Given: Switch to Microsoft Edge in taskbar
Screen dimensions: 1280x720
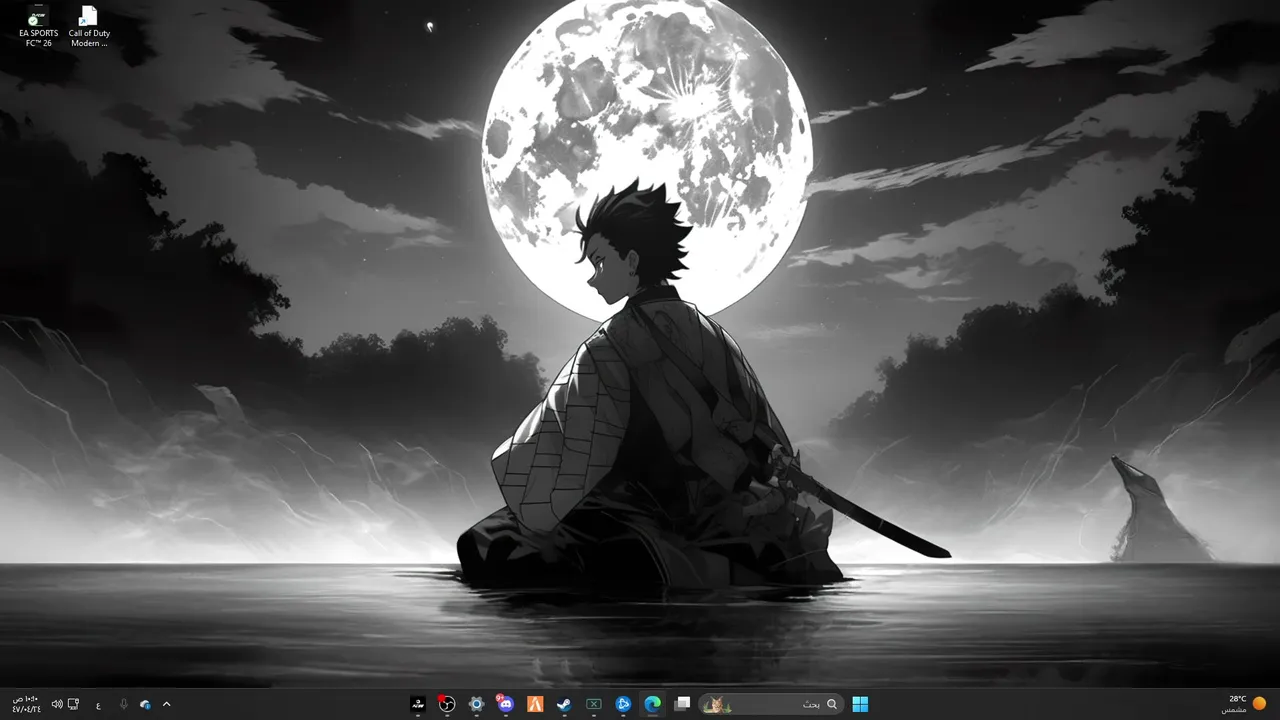Looking at the screenshot, I should point(652,704).
